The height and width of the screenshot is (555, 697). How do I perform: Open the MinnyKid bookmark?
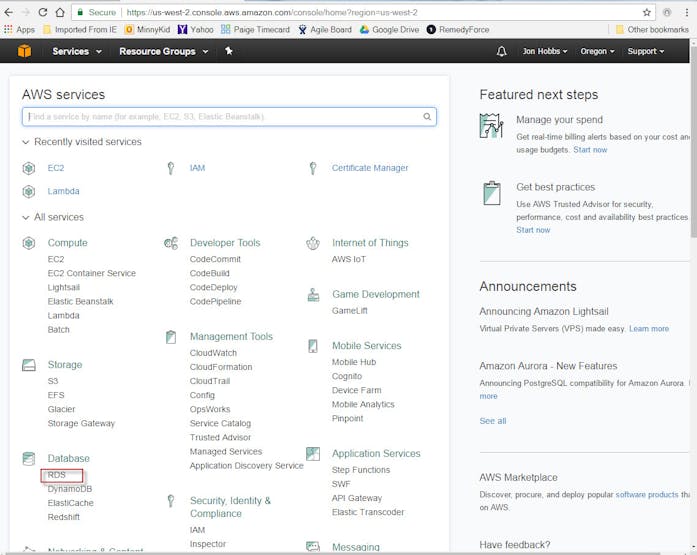click(x=148, y=30)
